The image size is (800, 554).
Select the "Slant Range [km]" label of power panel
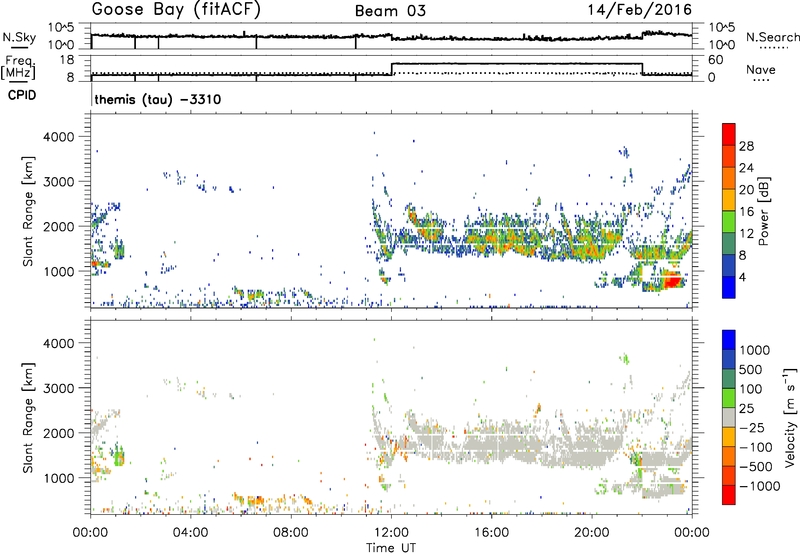(28, 211)
